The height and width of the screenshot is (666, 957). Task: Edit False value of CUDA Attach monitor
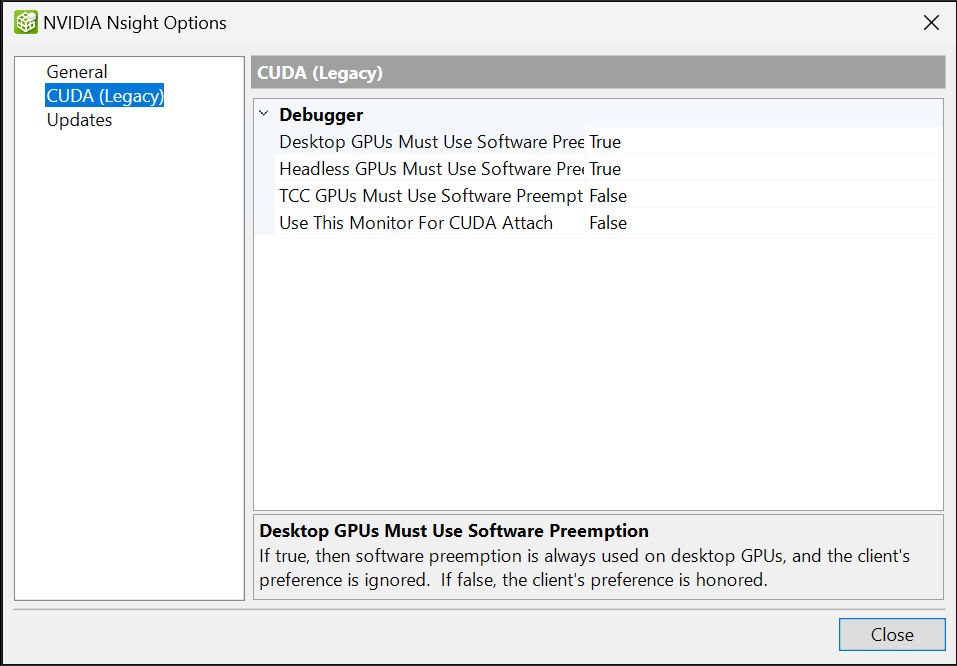(764, 222)
